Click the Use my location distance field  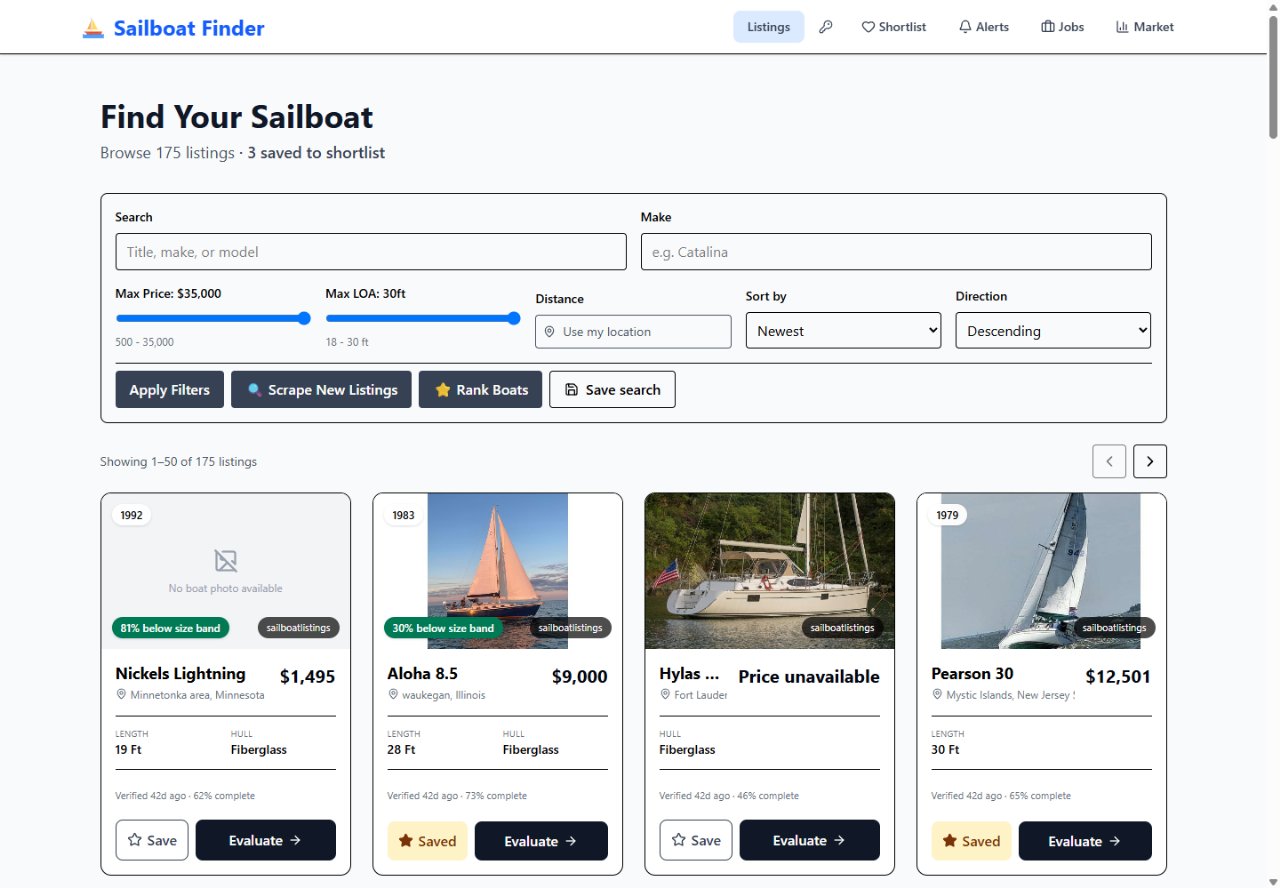[x=633, y=332]
